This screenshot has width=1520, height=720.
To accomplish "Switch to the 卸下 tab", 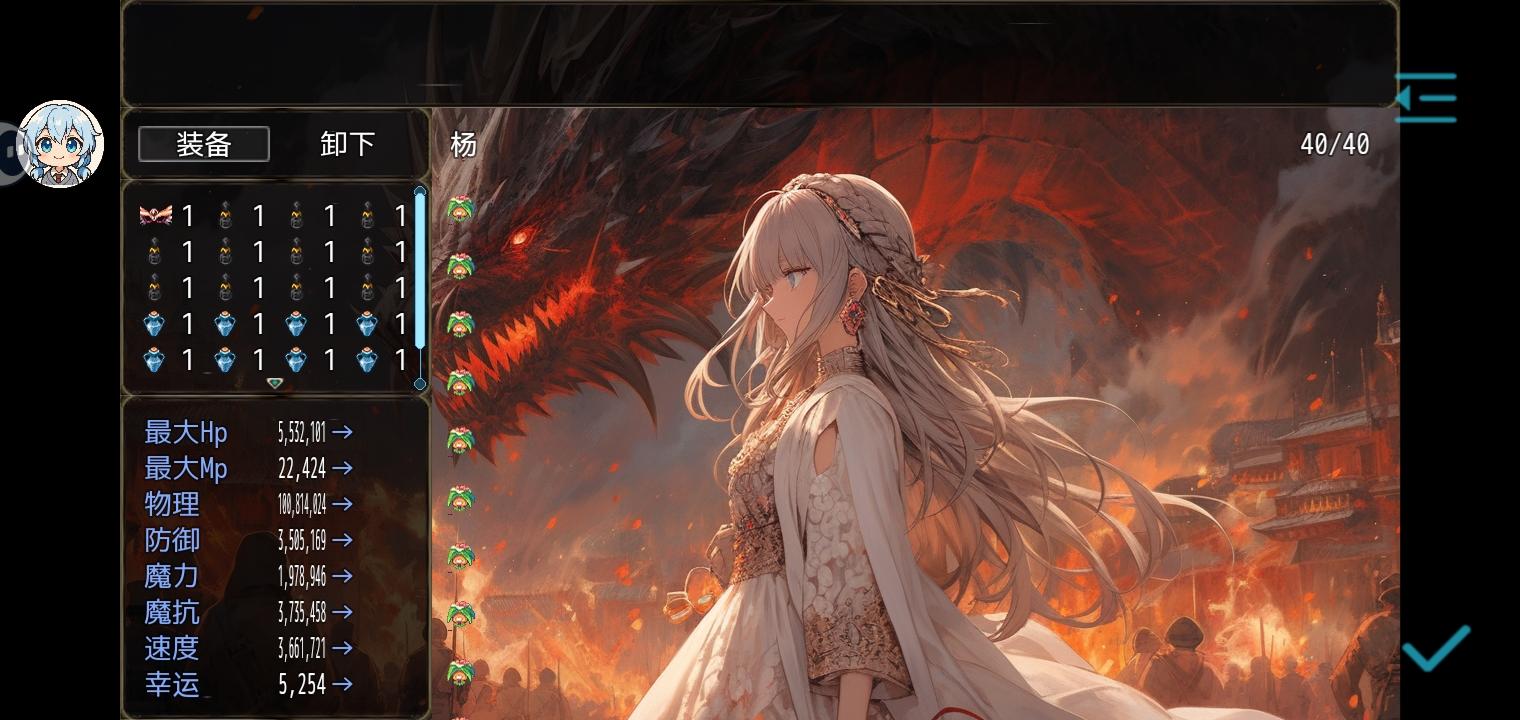I will click(x=348, y=144).
